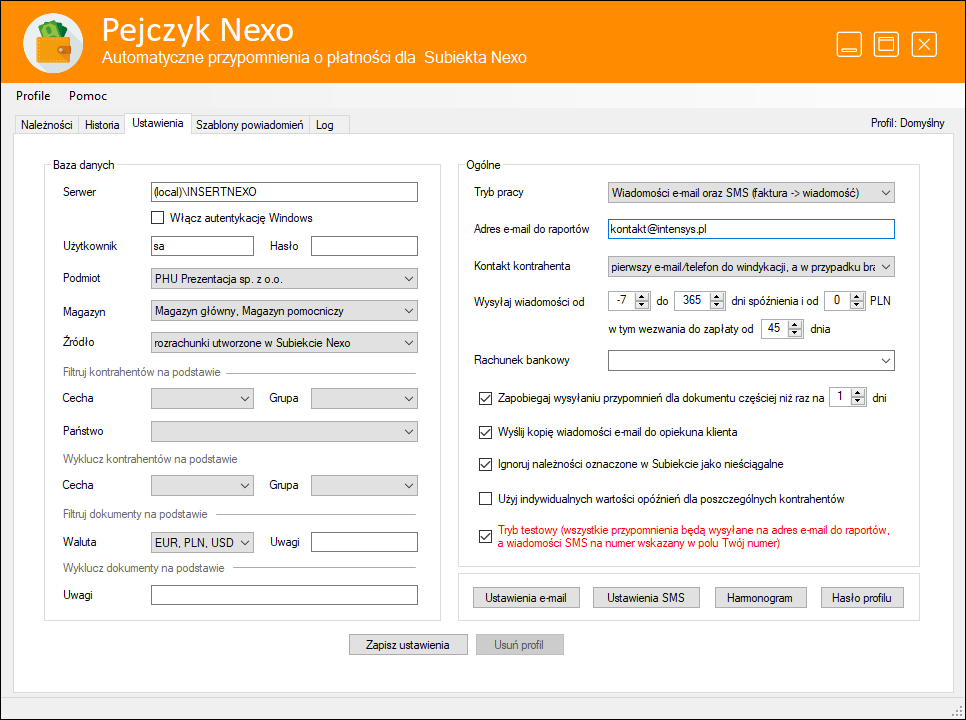
Task: Minimize the Pejczyk Nexo window
Action: point(849,44)
